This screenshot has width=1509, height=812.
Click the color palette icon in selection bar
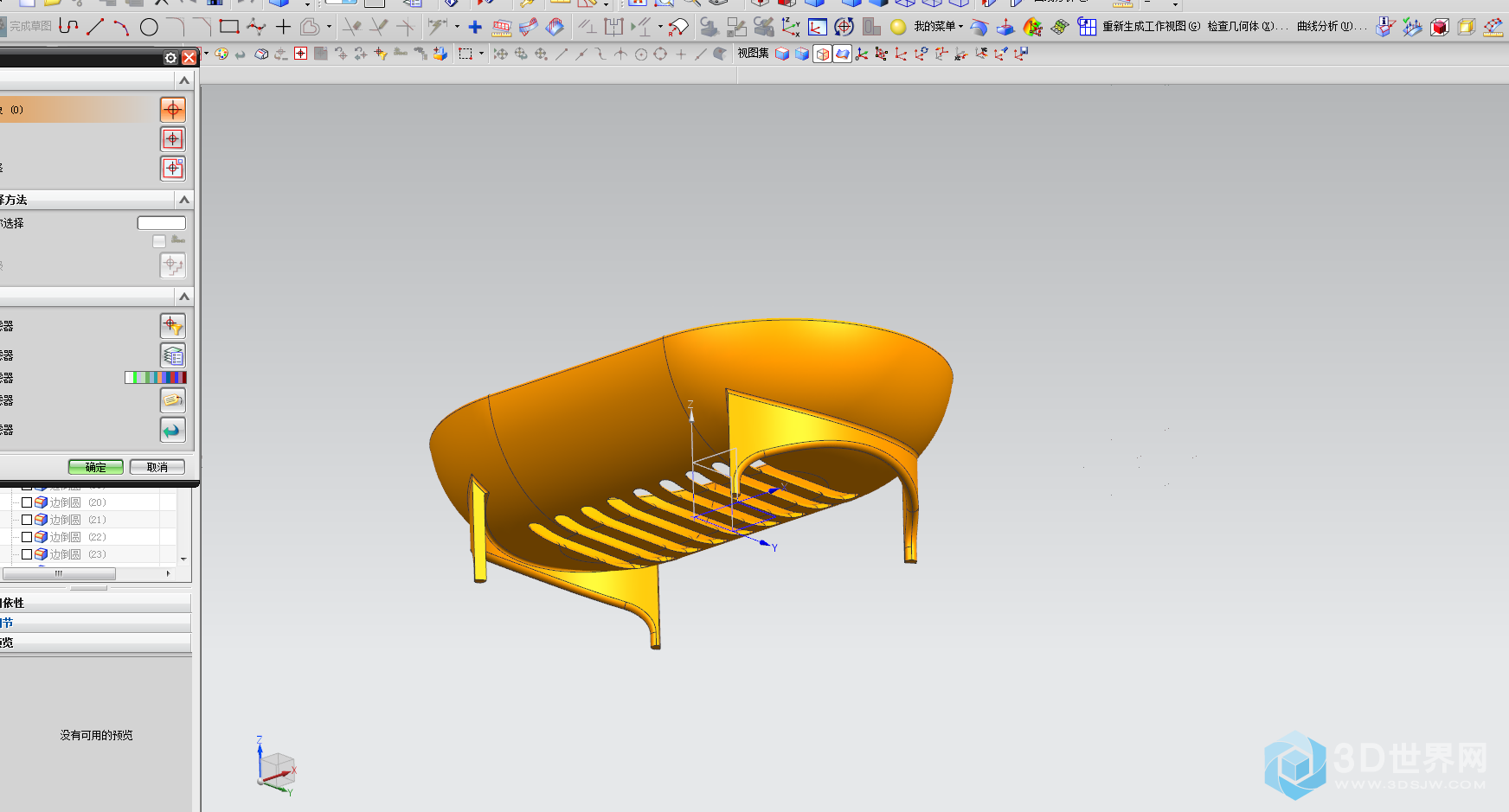pyautogui.click(x=222, y=54)
